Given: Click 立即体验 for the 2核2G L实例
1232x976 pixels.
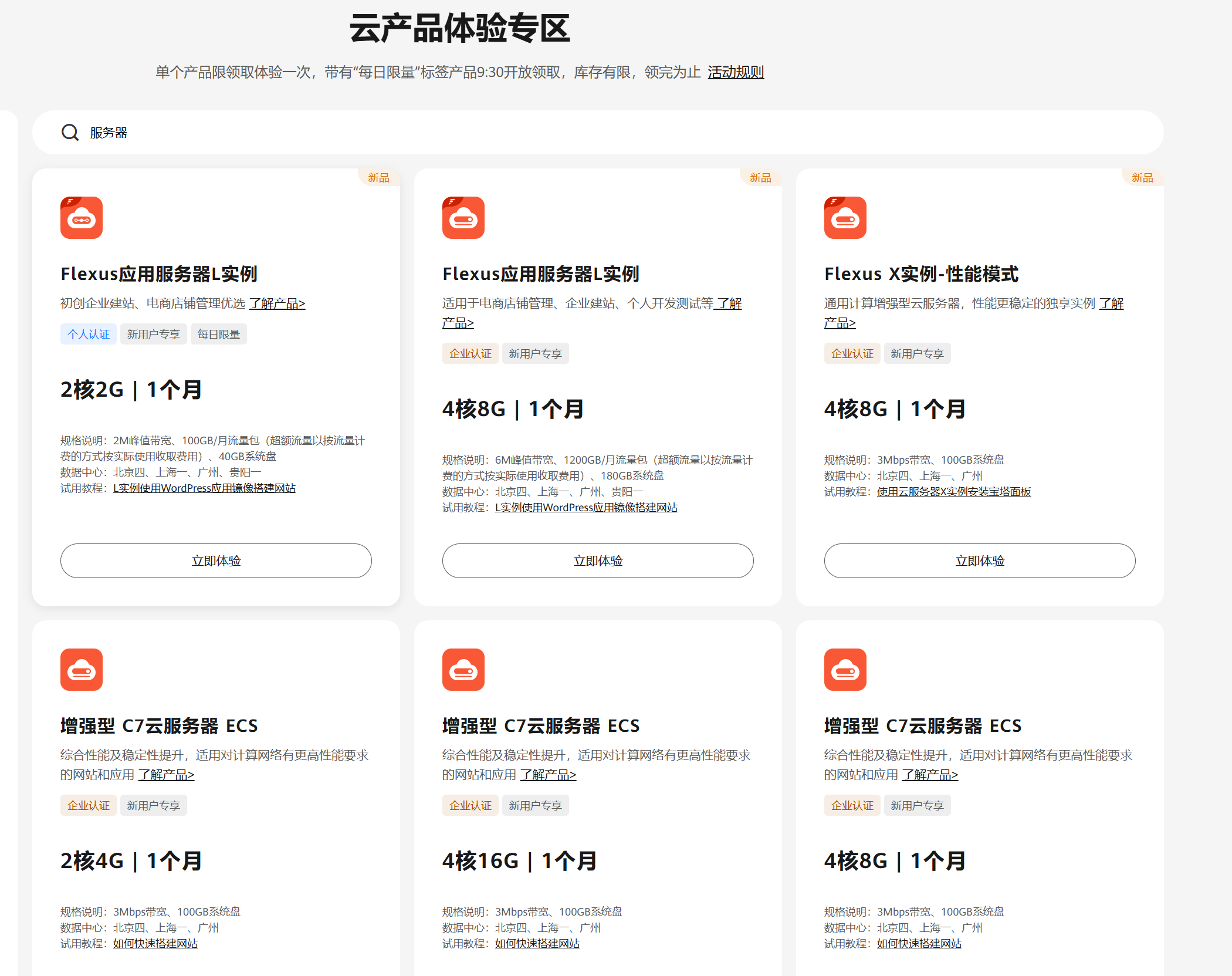Looking at the screenshot, I should click(x=216, y=560).
